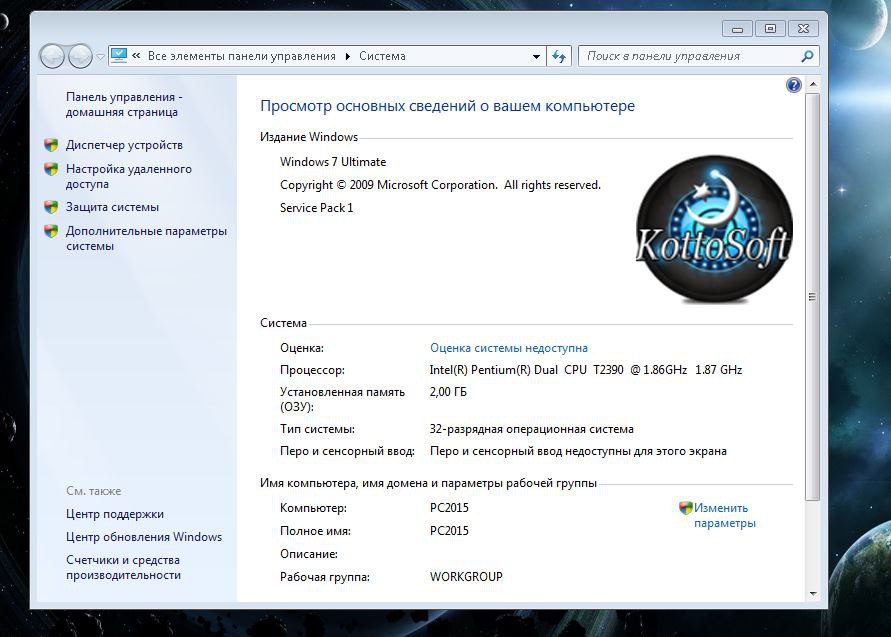Click '32-разрядная операционная система' text

click(532, 429)
